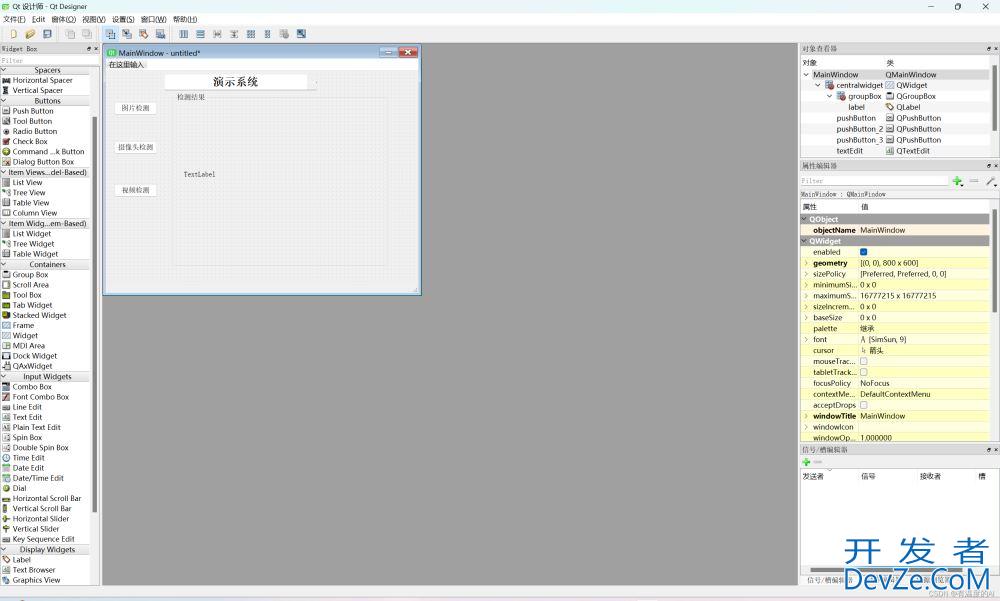Open the 帮助(H) menu

pos(185,19)
